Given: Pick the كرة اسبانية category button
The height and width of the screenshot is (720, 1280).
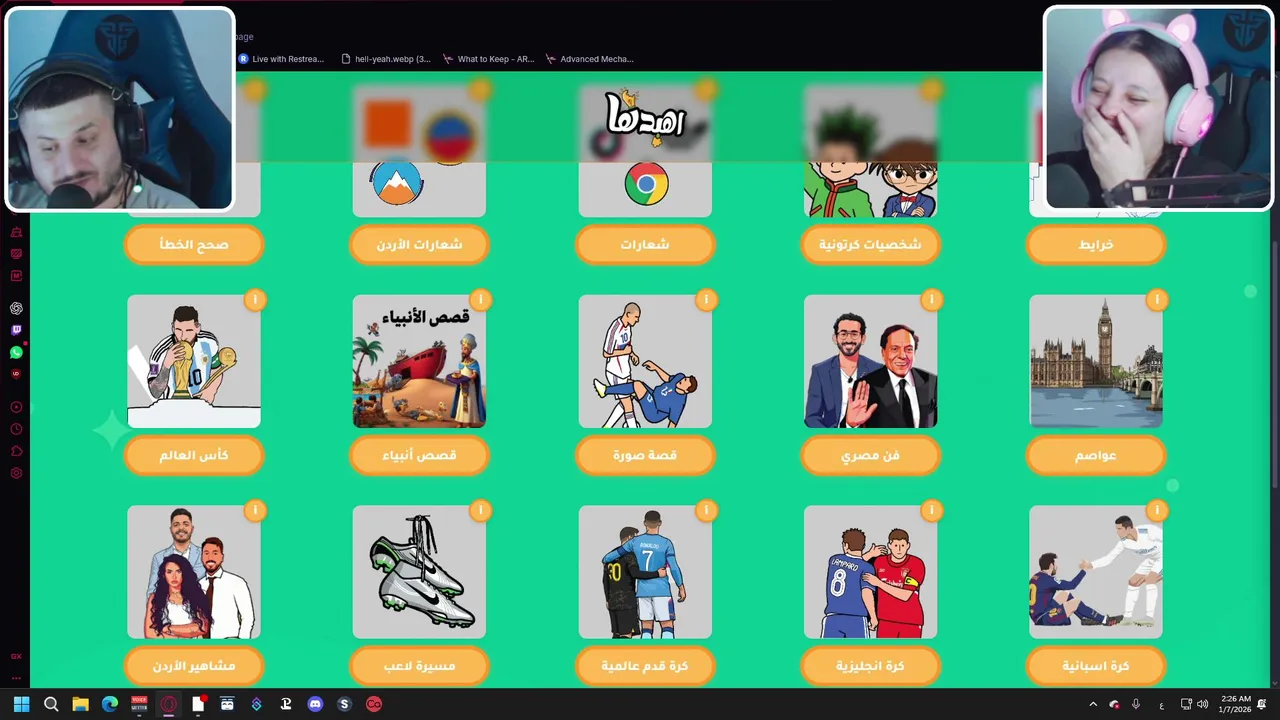Looking at the screenshot, I should pos(1096,666).
